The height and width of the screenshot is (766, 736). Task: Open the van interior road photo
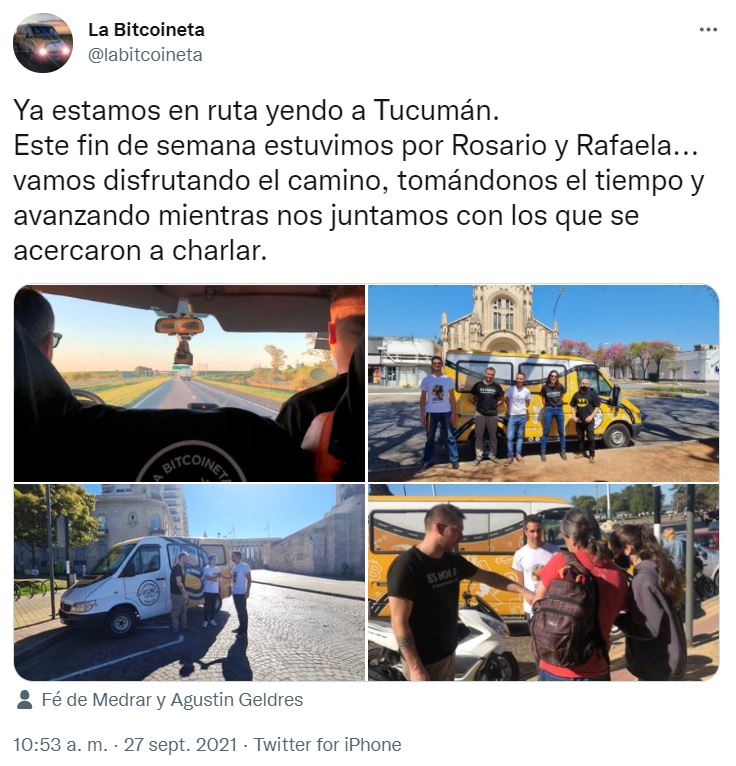(189, 383)
